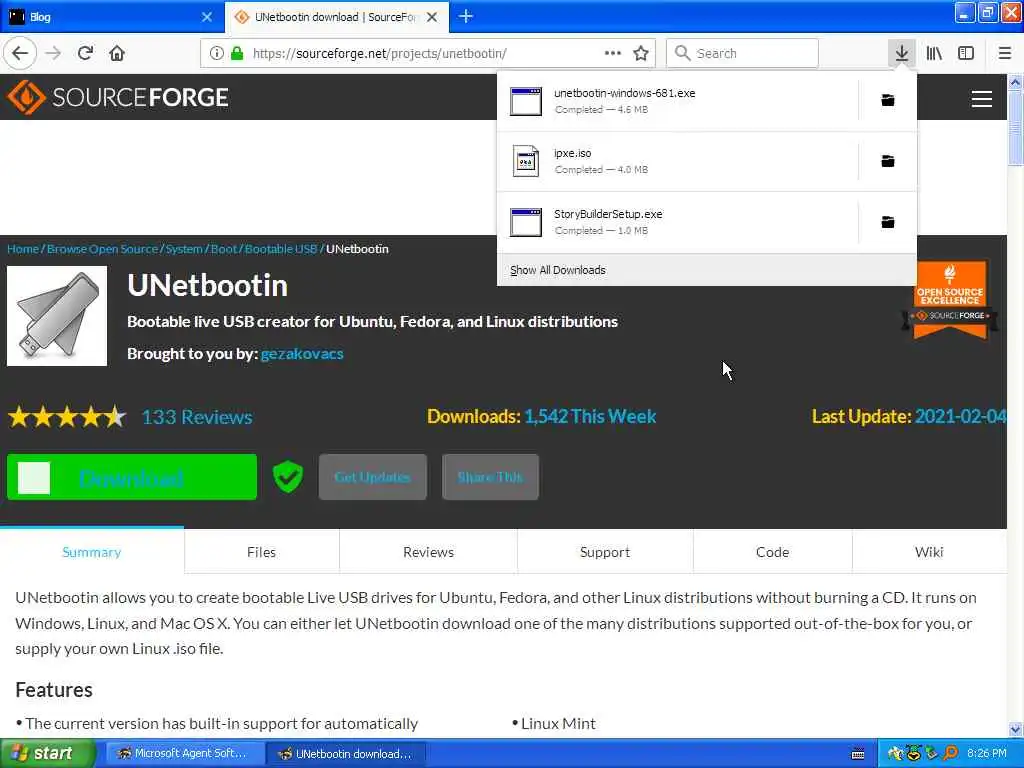Open the 133 Reviews link
This screenshot has width=1024, height=768.
tap(197, 417)
